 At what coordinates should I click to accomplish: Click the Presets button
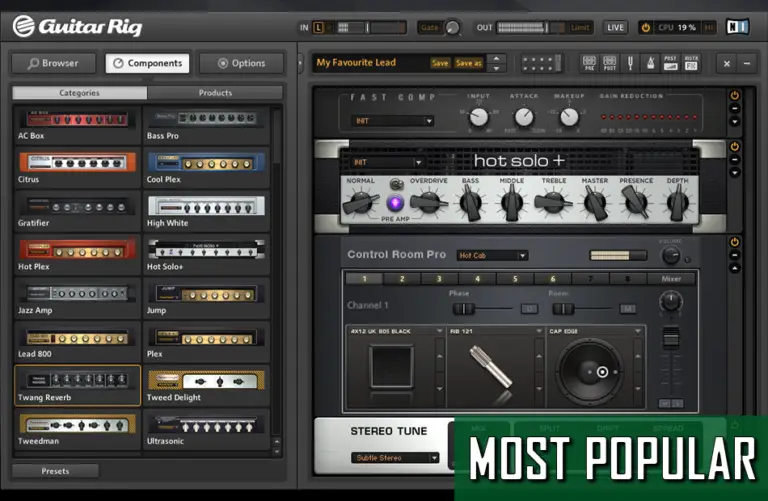click(x=55, y=471)
